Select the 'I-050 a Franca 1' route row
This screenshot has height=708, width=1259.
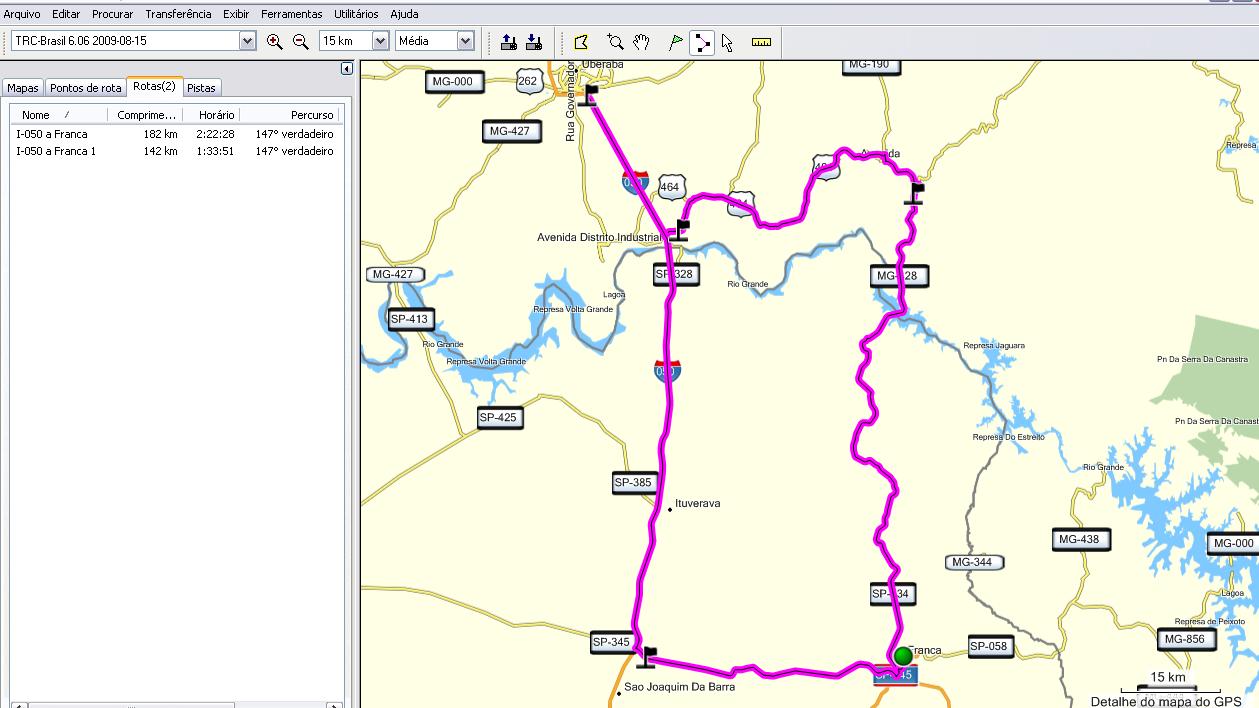[56, 151]
